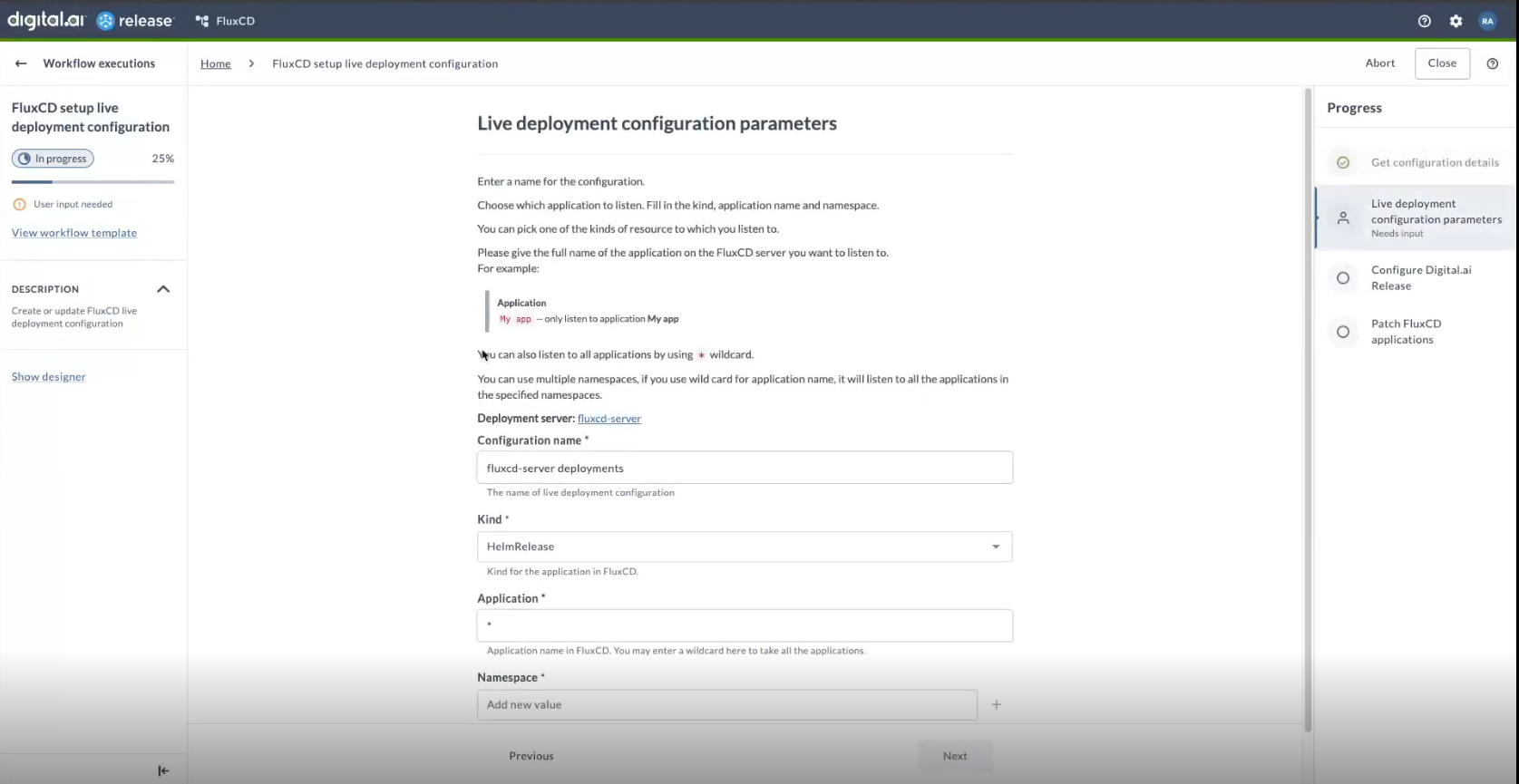1519x784 pixels.
Task: Select Configure Digital.ai Release step
Action: point(1416,277)
